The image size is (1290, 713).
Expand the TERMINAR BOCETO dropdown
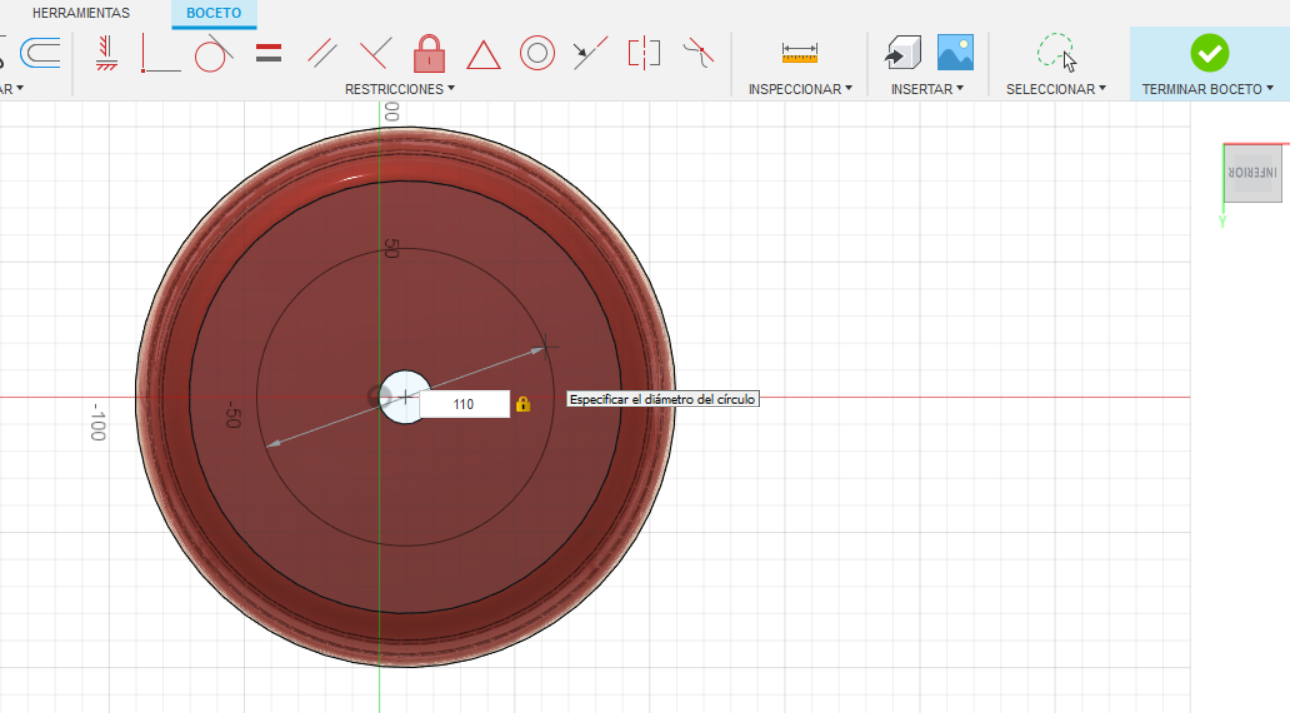pyautogui.click(x=1208, y=89)
